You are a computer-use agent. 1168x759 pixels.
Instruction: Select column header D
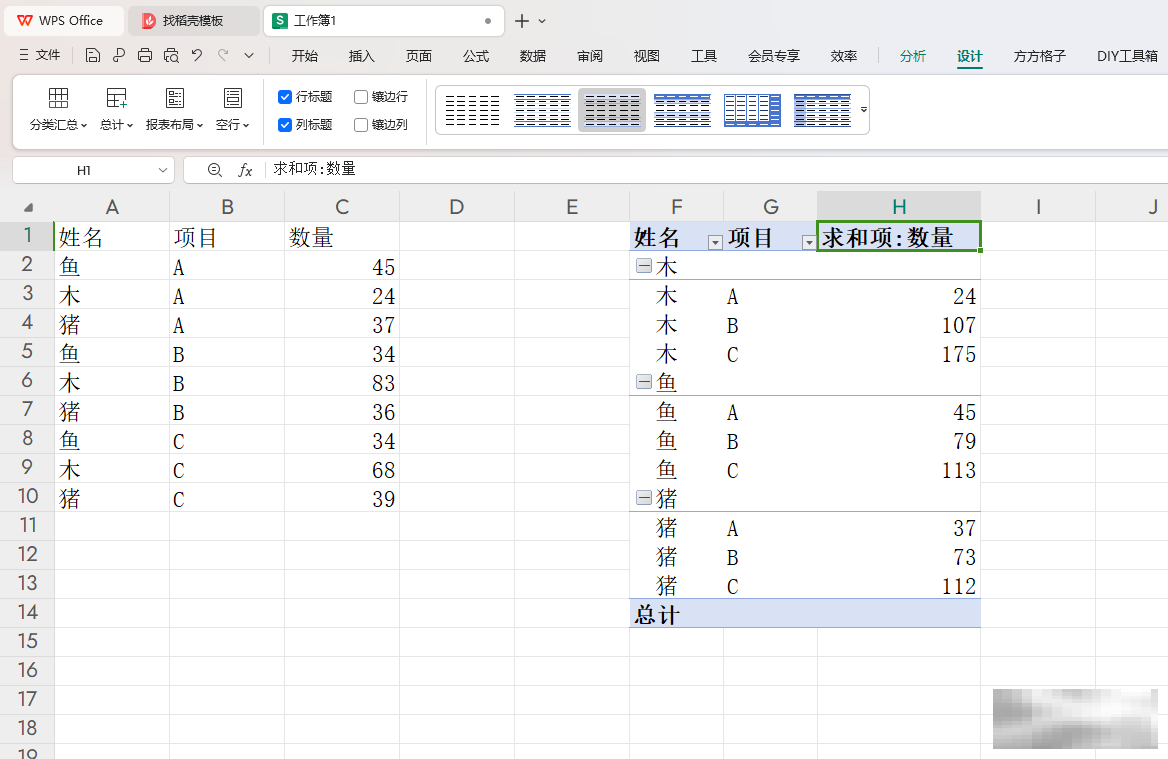(457, 206)
